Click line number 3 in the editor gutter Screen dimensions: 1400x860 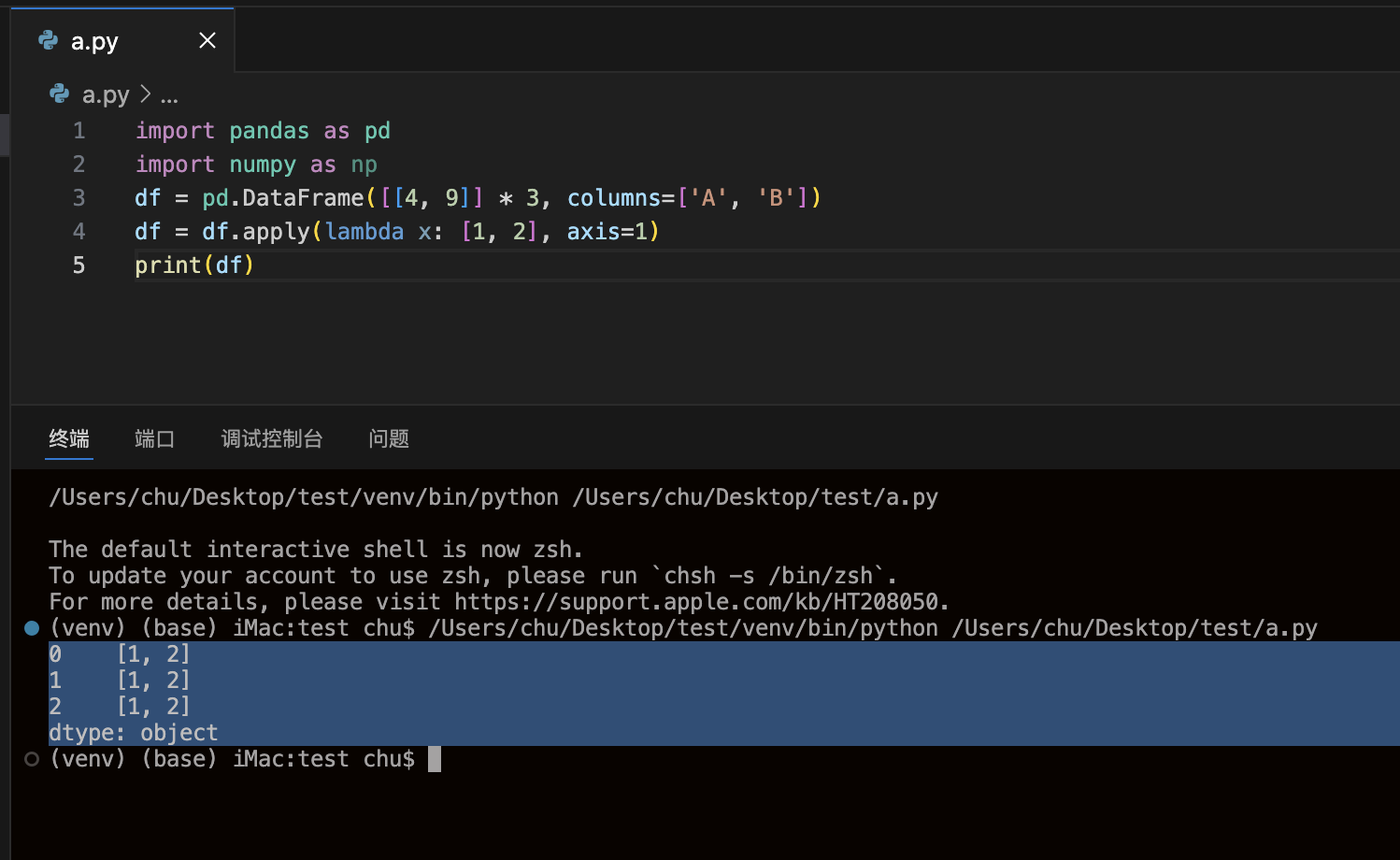click(x=79, y=198)
